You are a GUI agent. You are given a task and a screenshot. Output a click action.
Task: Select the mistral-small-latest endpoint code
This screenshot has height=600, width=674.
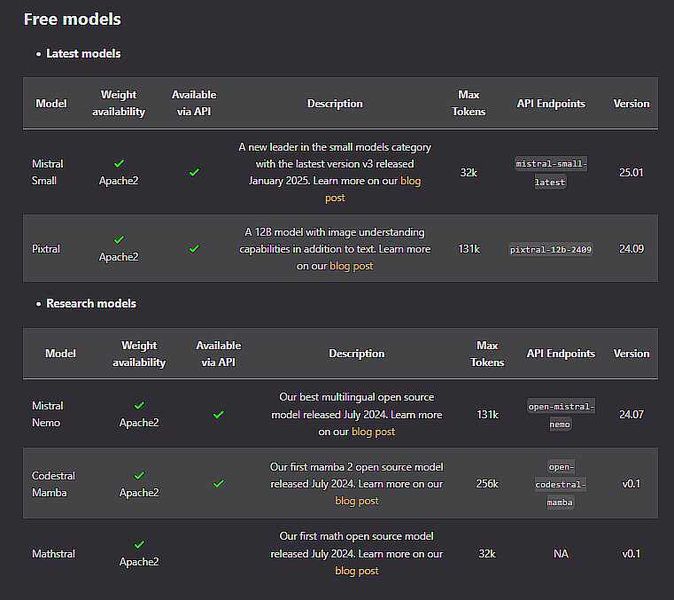[551, 173]
